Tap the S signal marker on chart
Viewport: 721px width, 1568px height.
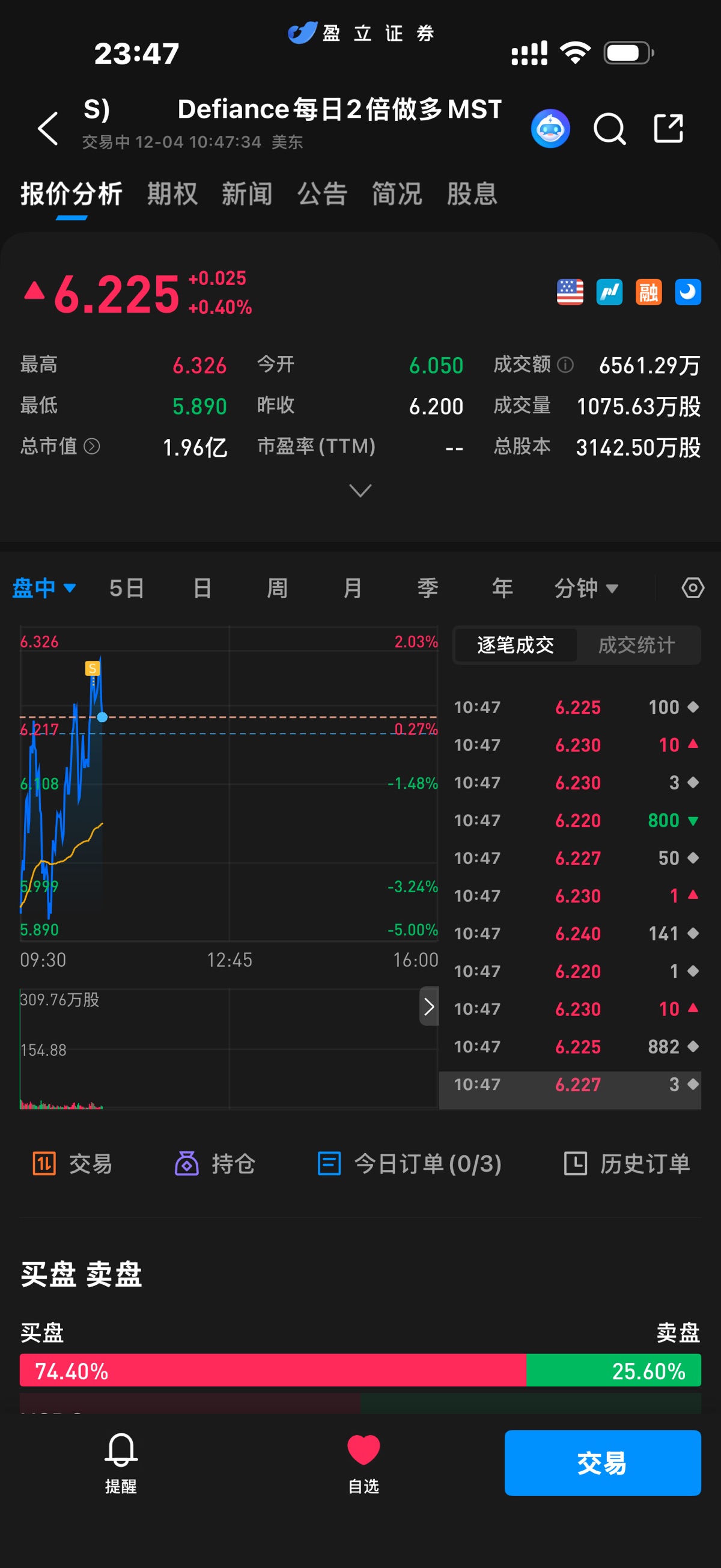click(92, 668)
